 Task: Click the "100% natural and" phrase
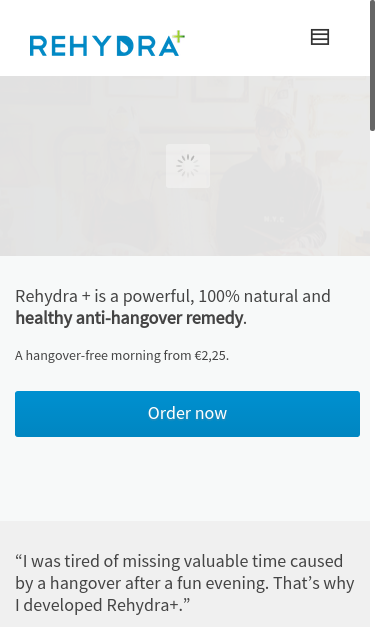(x=264, y=297)
